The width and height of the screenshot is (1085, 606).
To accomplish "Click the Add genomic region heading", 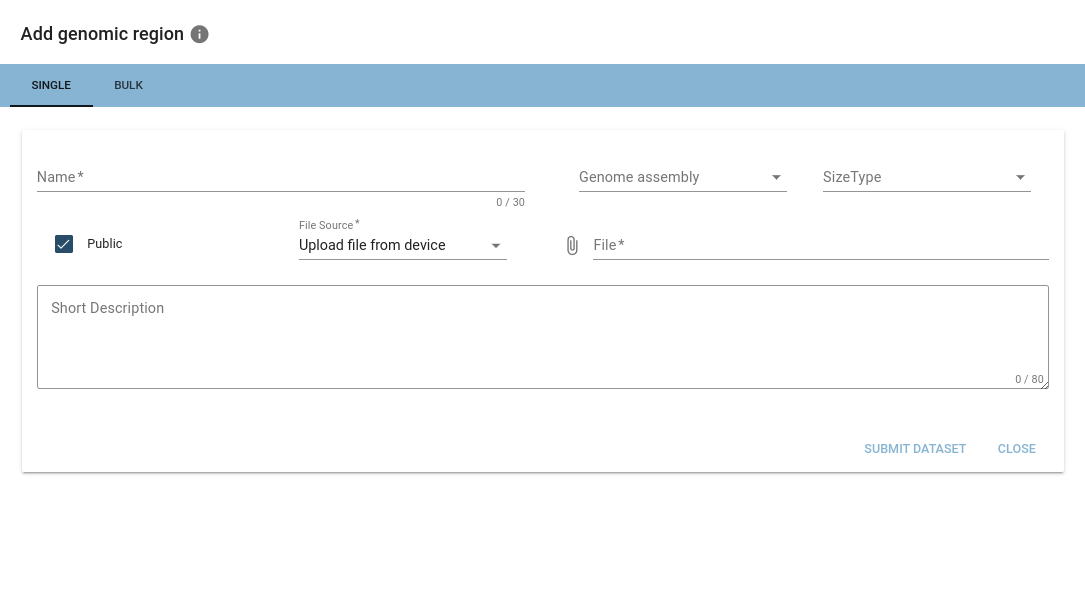I will pos(102,34).
